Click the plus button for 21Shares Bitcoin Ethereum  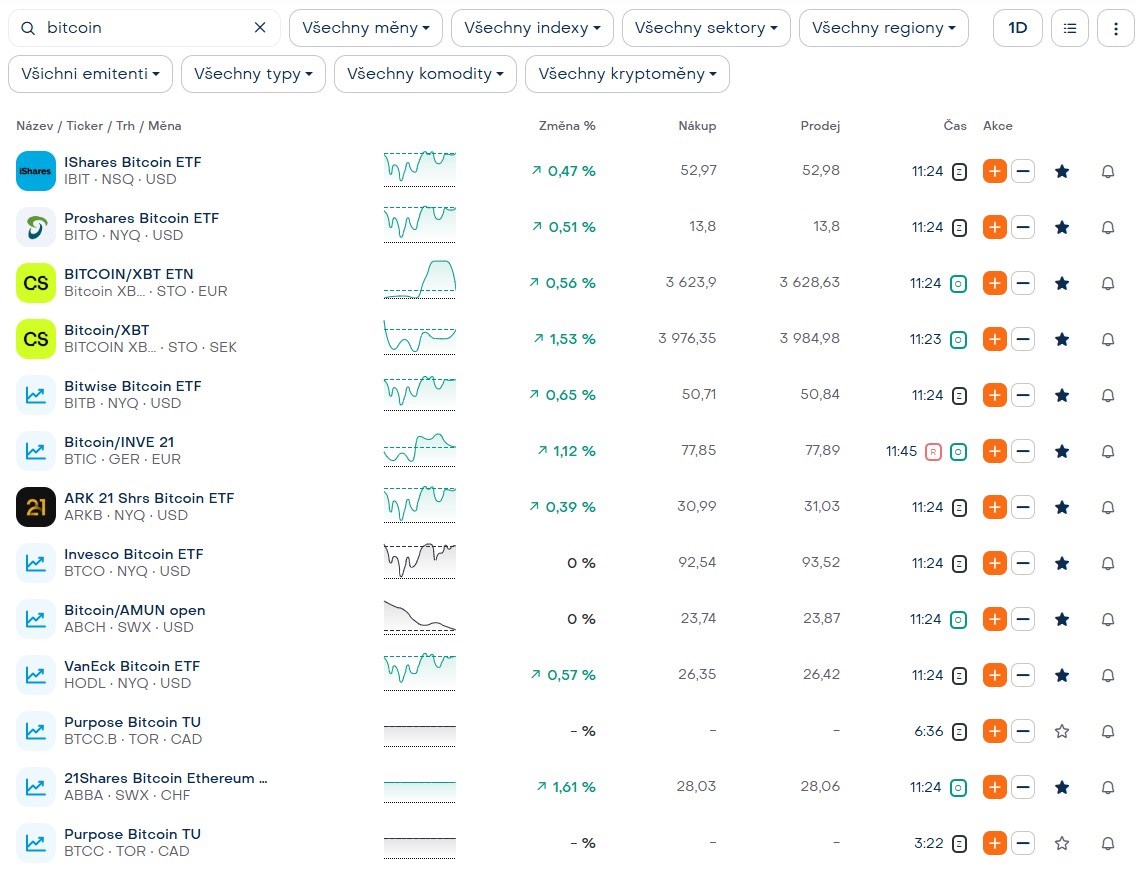pos(994,787)
